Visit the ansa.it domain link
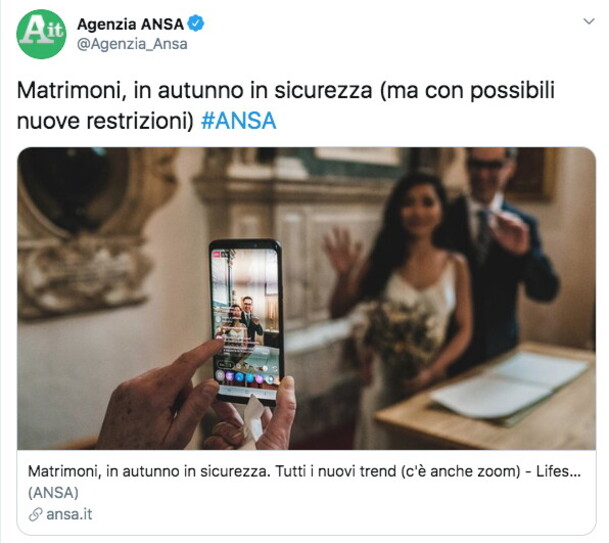Image resolution: width=609 pixels, height=543 pixels. click(x=69, y=514)
